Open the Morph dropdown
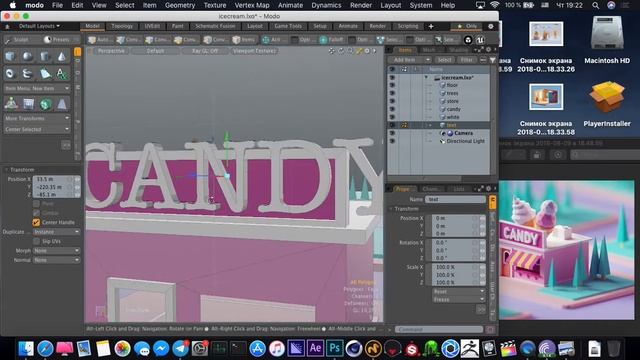640x360 pixels. (x=56, y=251)
